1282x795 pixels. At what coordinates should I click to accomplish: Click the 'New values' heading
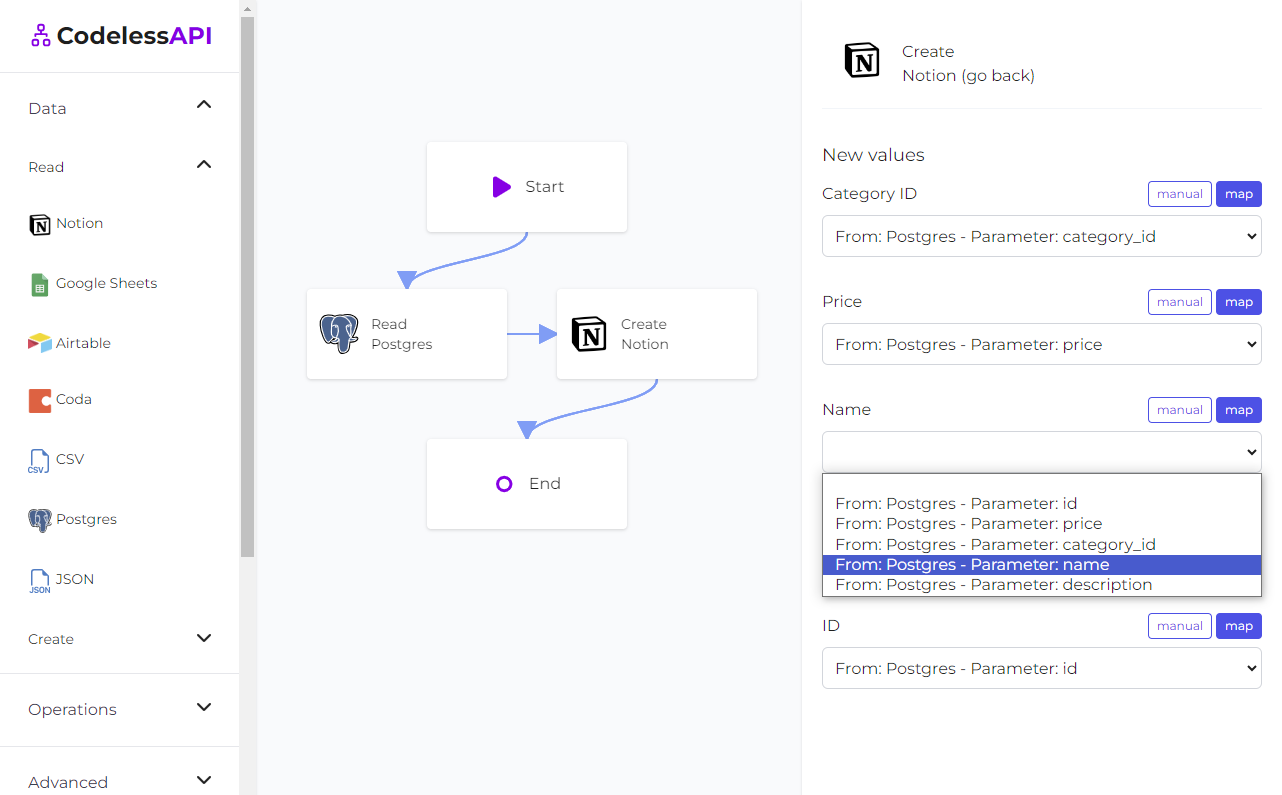pos(873,155)
